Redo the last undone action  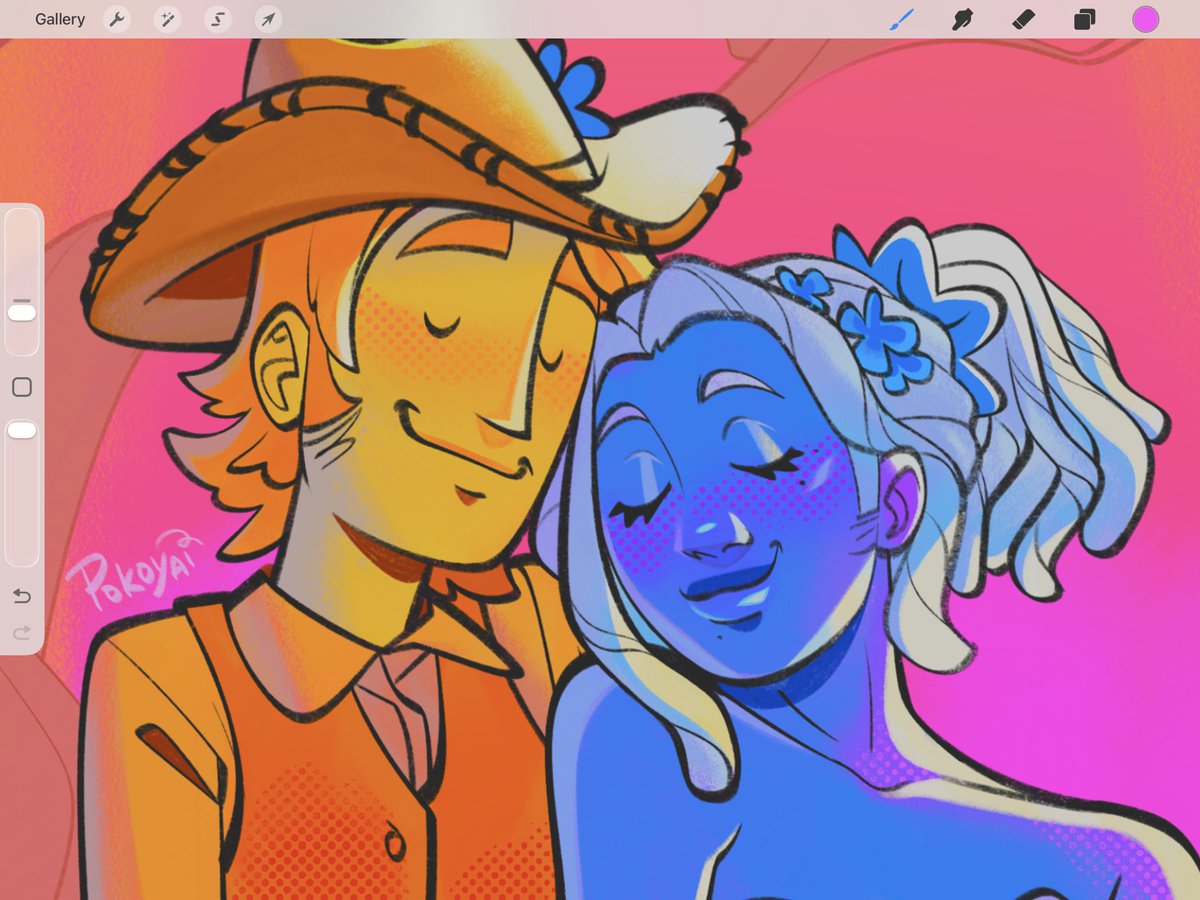click(22, 633)
